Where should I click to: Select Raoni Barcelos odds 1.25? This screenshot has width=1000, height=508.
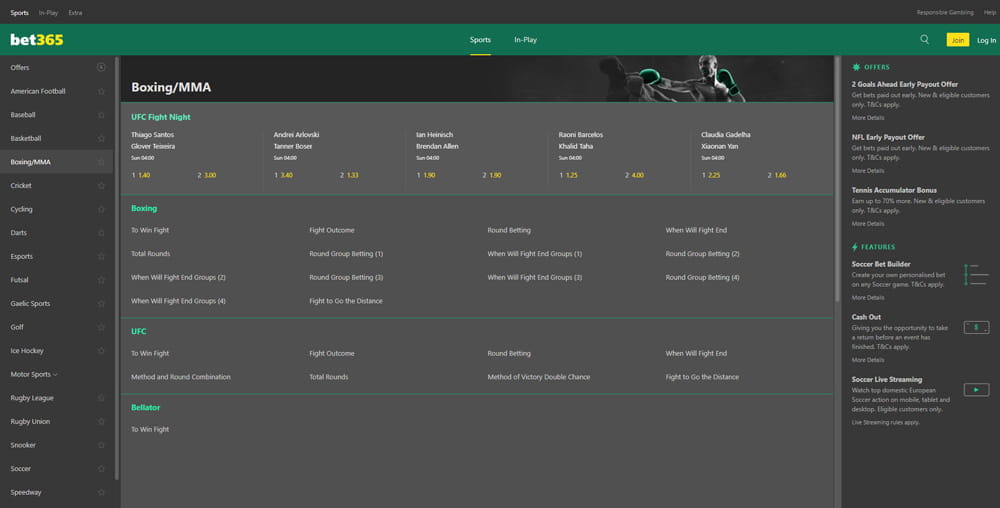tap(568, 175)
